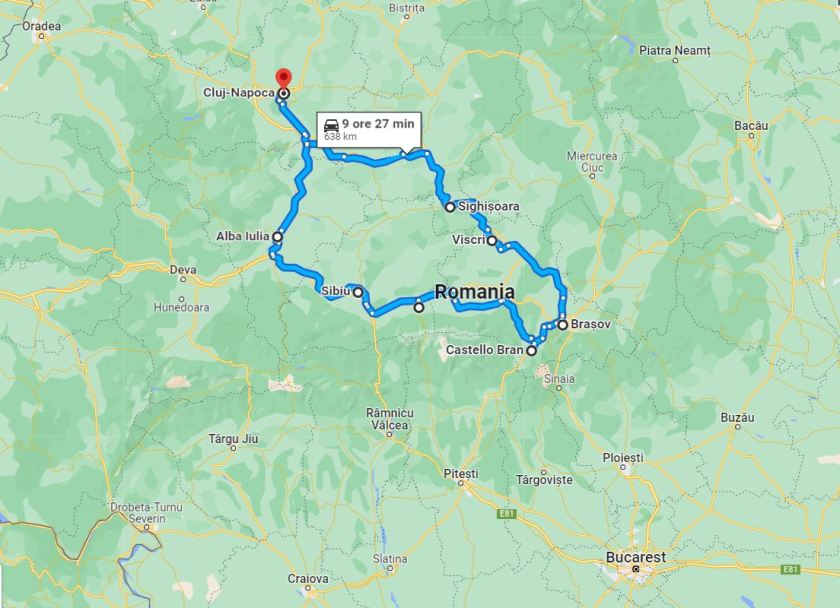
Task: Select the Viscri waypoint marker
Action: pos(492,241)
